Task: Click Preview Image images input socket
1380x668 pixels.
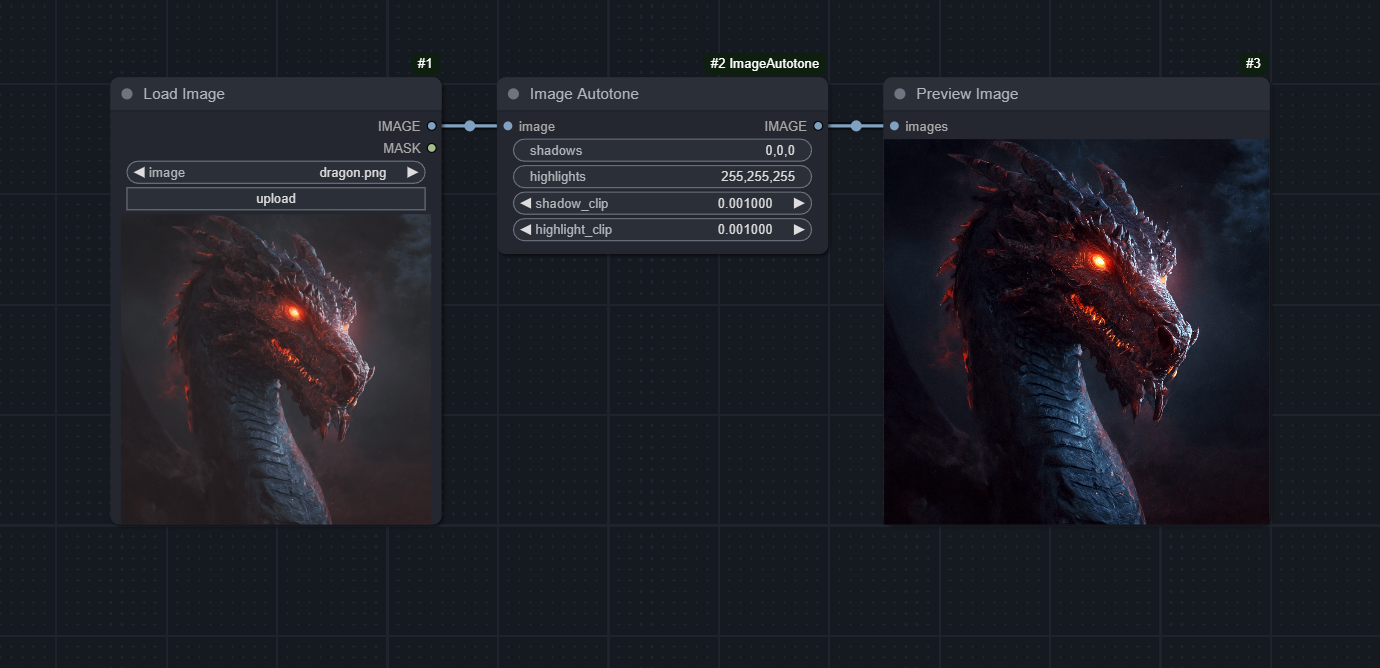Action: tap(894, 126)
